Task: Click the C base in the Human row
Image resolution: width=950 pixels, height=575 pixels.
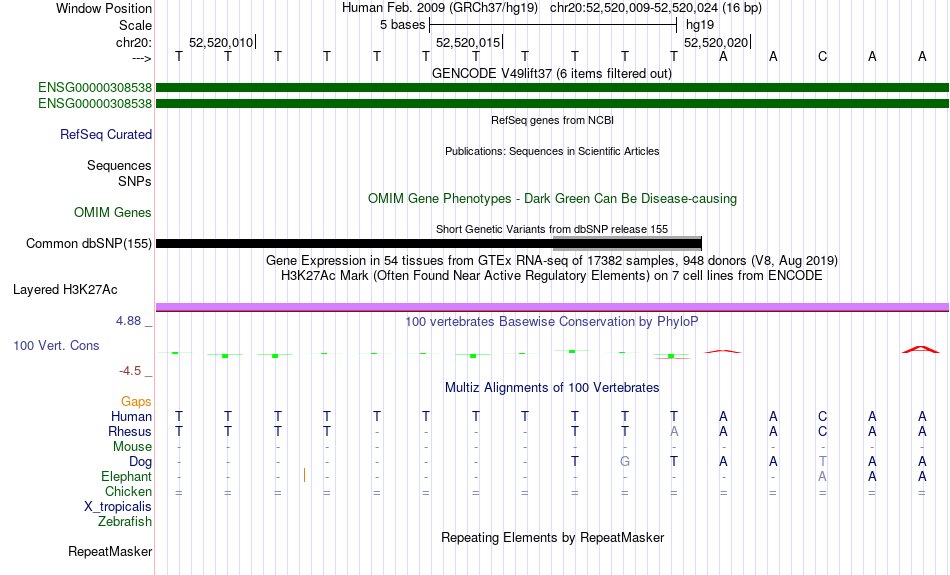Action: 822,416
